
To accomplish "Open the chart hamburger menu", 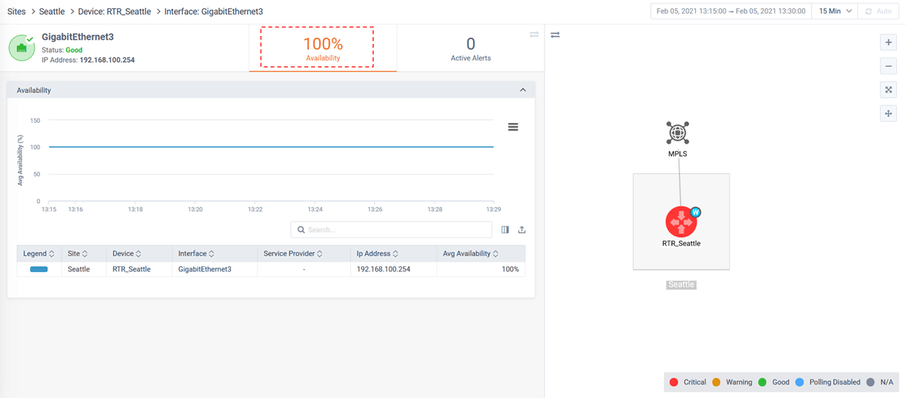I will coord(513,127).
